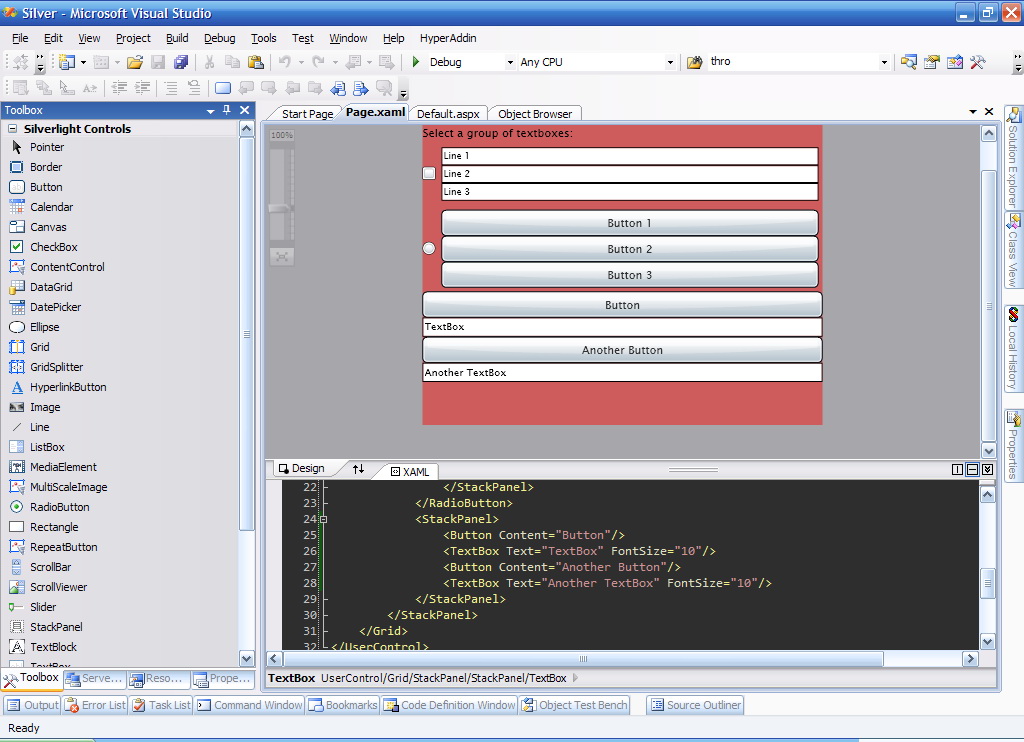Collapse XAML line 24 StackPanel outlining

(323, 519)
